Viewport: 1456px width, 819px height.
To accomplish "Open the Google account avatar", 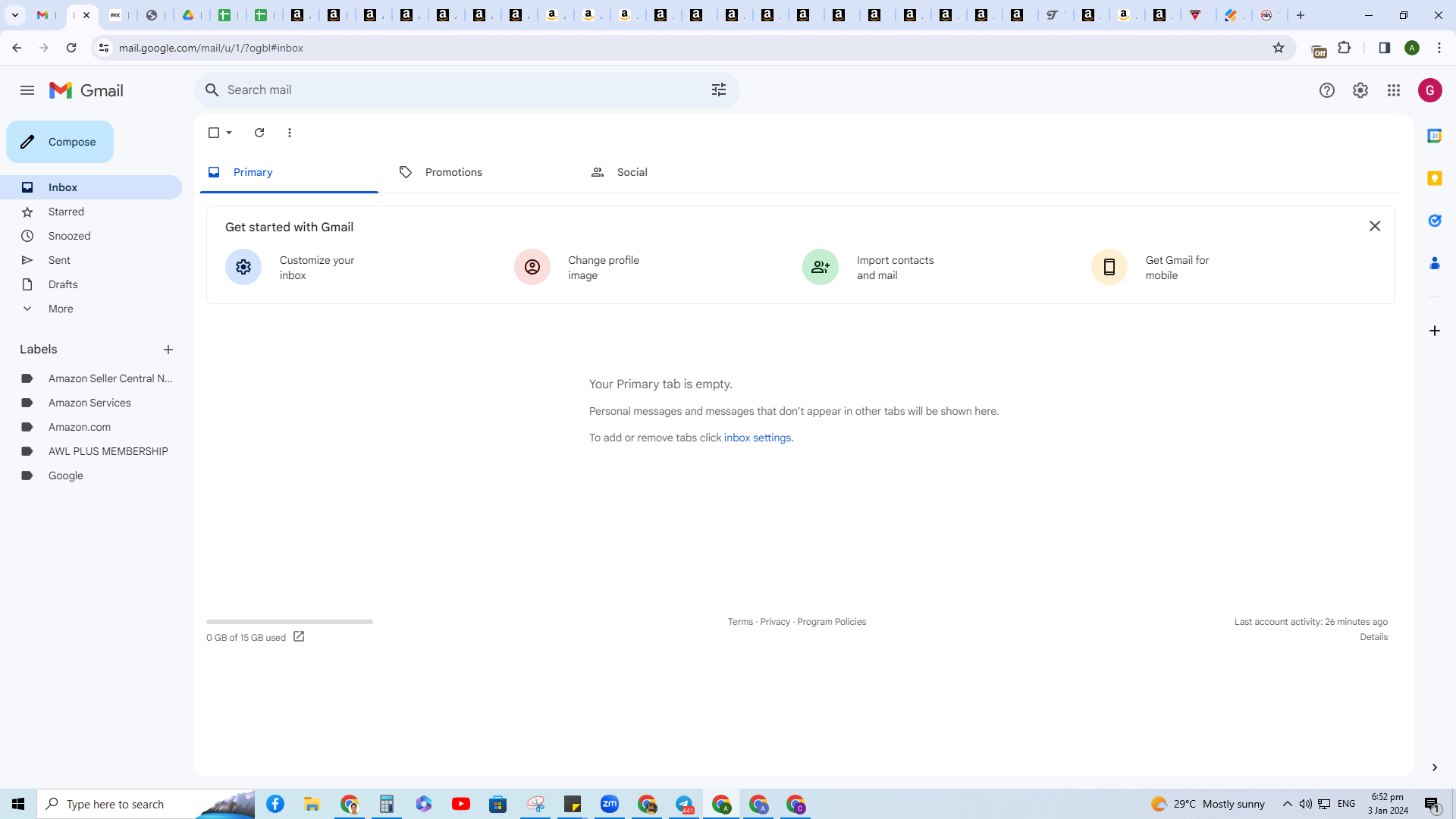I will pos(1430,90).
